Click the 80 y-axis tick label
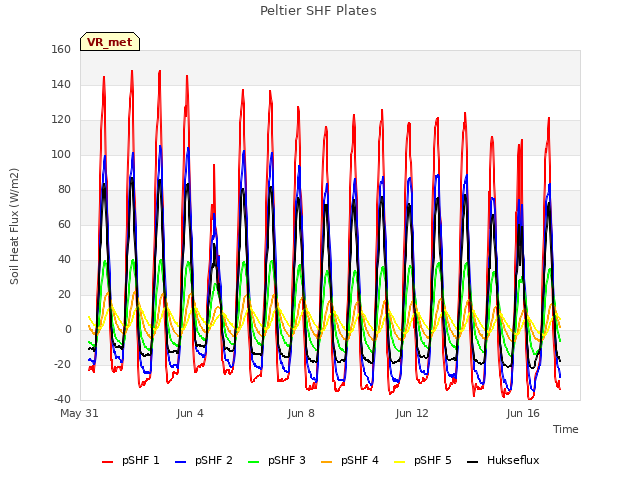640x480 pixels. pos(64,190)
